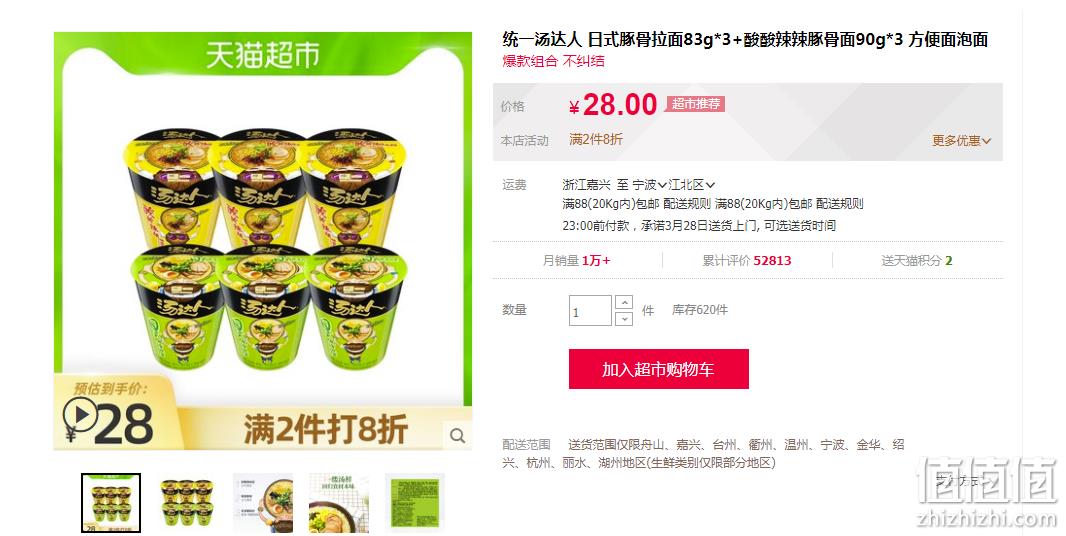Open the 宁波 city dropdown
The width and height of the screenshot is (1066, 536).
point(649,184)
